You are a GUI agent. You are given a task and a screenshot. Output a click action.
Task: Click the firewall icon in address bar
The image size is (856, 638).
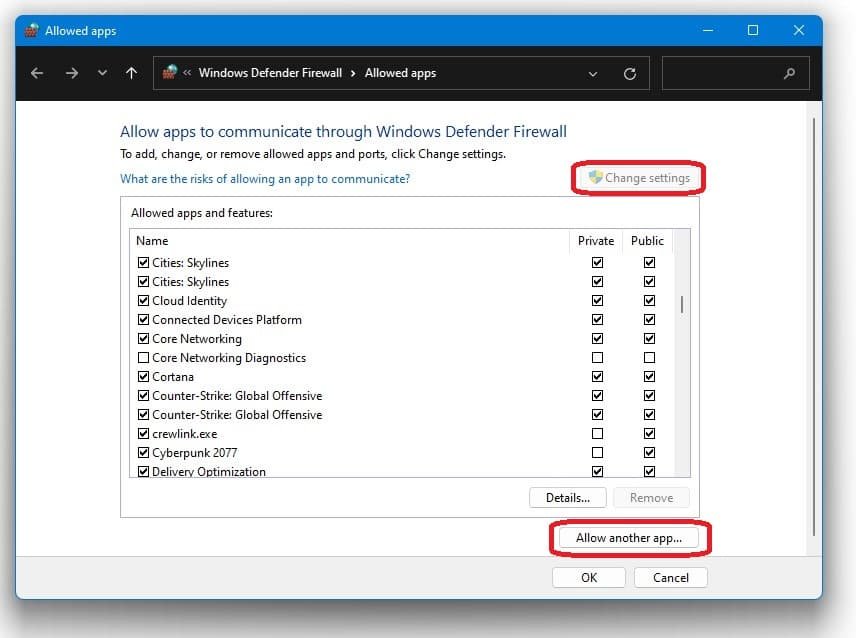tap(170, 72)
